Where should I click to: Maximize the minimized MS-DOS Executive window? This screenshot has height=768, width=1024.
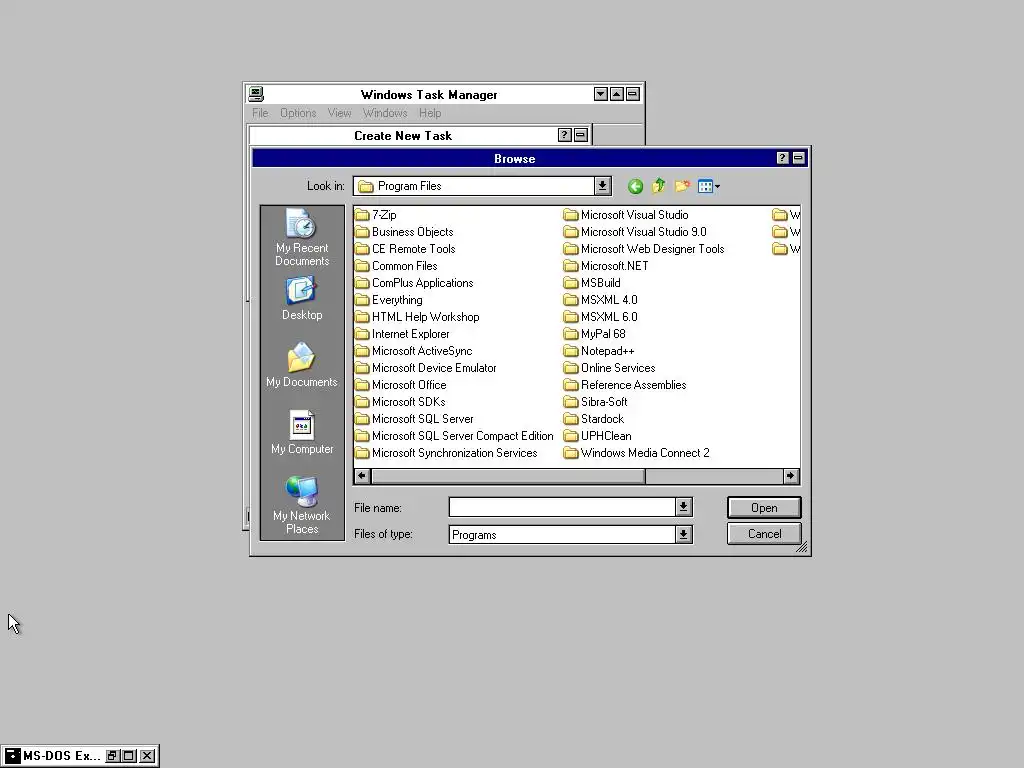point(129,756)
